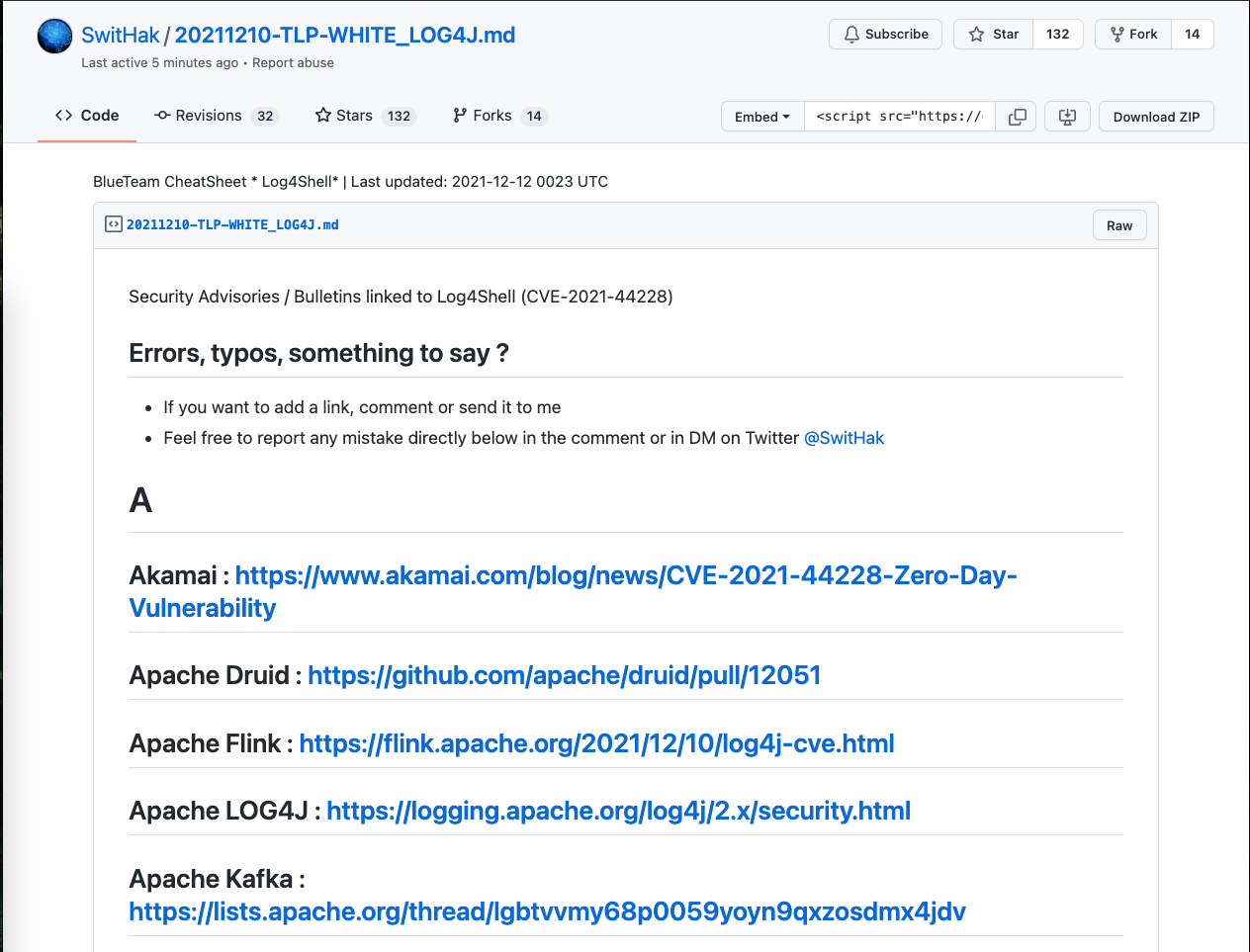Copy the embed script to clipboard
Image resolution: width=1250 pixels, height=952 pixels.
click(x=1017, y=117)
